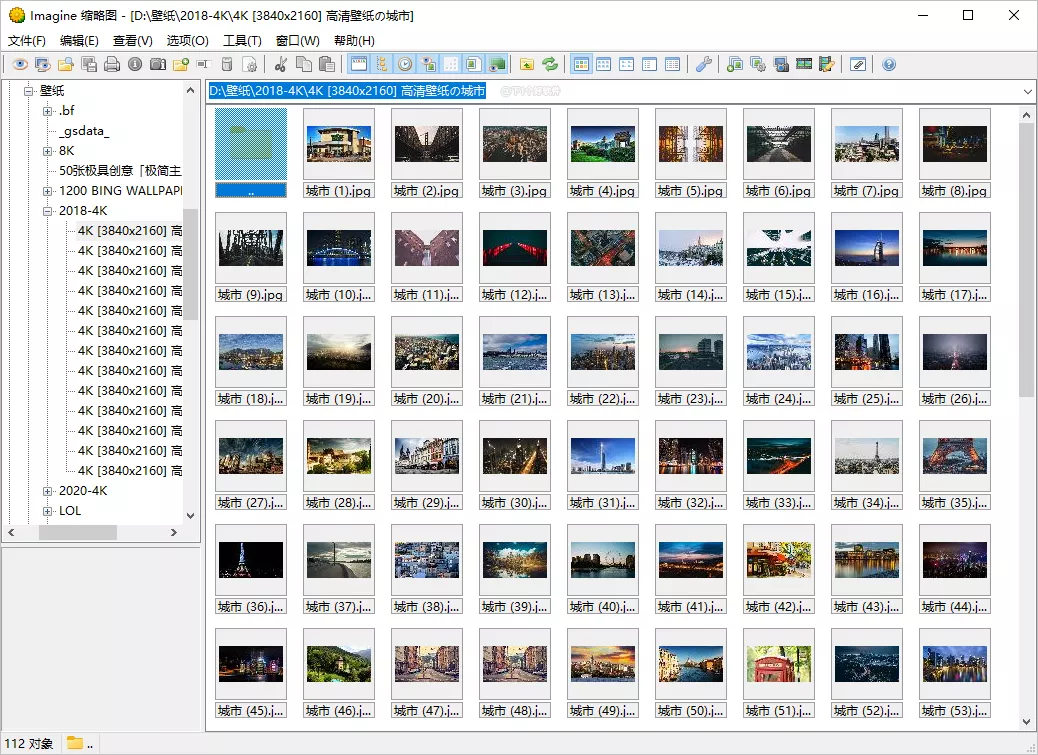
Task: Click the save-as floppy disk icon
Action: [89, 64]
